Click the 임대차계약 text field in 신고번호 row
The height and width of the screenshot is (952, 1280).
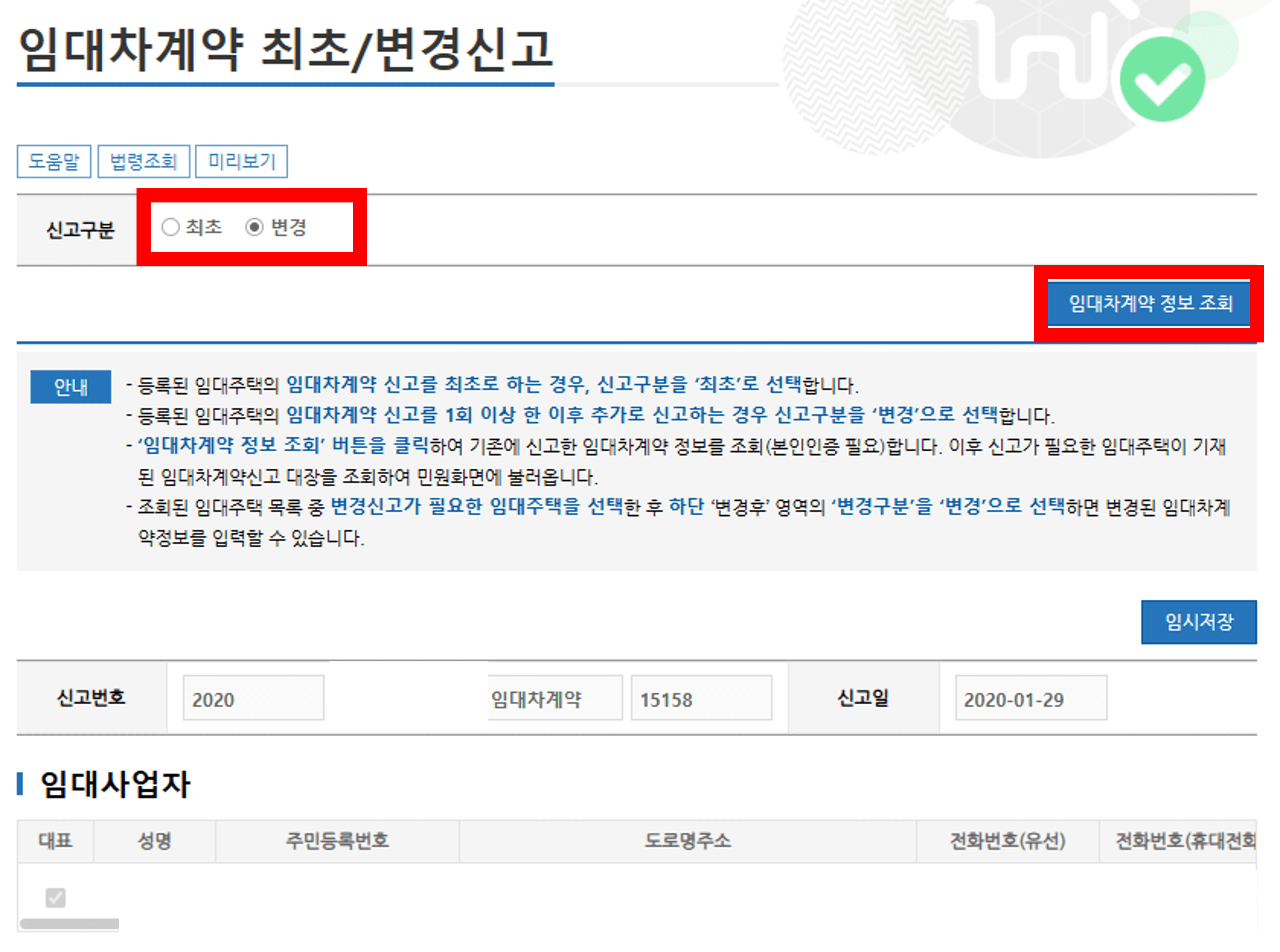(554, 699)
